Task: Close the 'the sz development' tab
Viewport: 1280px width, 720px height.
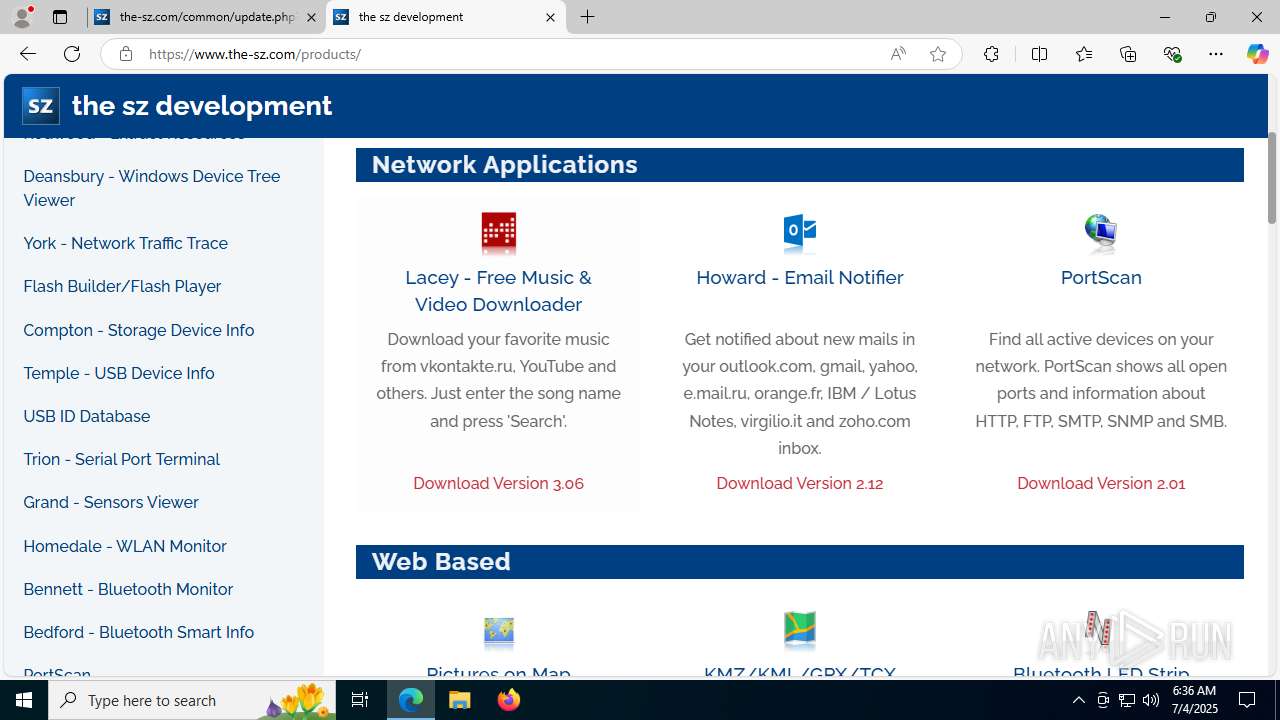Action: click(x=550, y=17)
